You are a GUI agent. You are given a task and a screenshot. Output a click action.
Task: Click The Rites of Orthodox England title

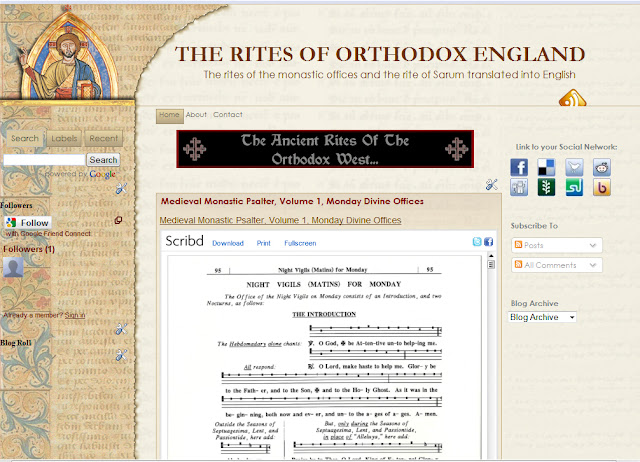(380, 54)
